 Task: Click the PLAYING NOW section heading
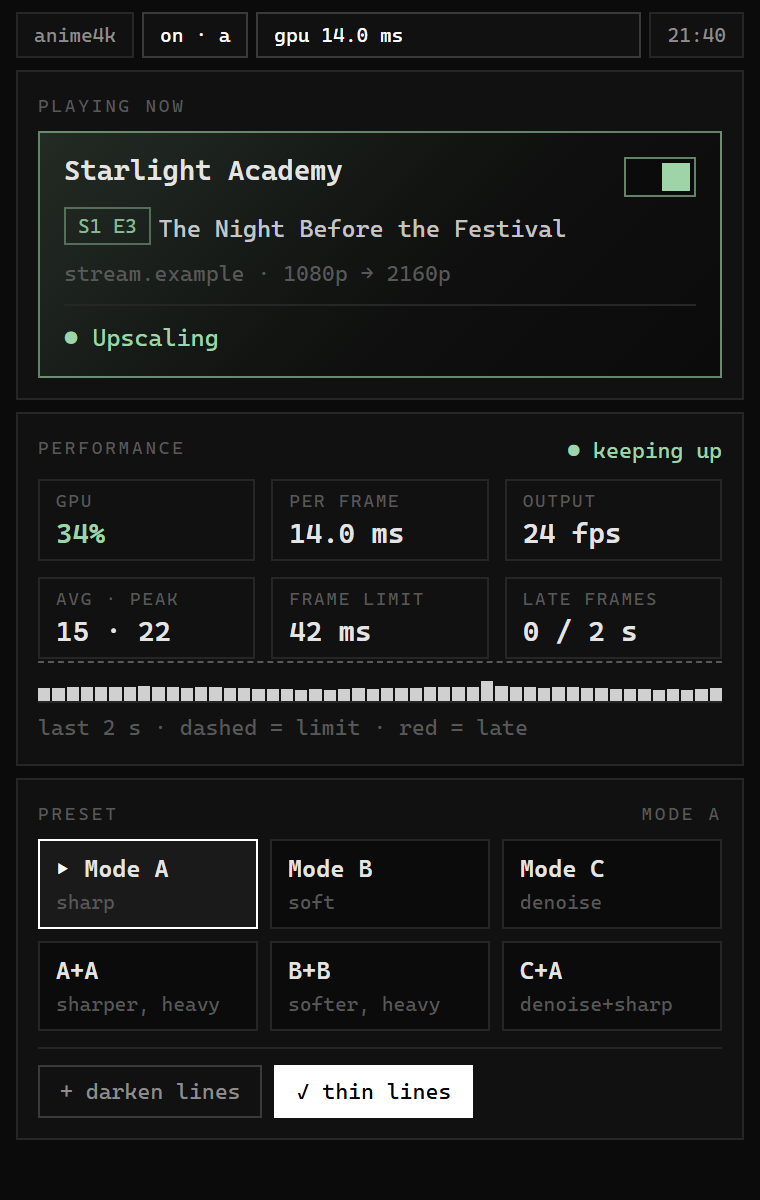(111, 106)
